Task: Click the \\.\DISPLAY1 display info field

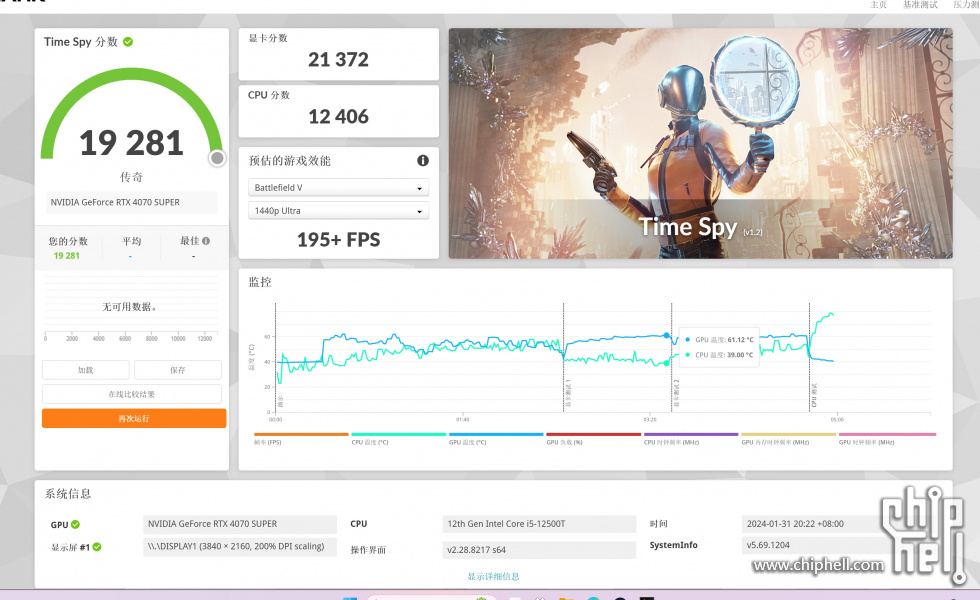Action: coord(240,546)
